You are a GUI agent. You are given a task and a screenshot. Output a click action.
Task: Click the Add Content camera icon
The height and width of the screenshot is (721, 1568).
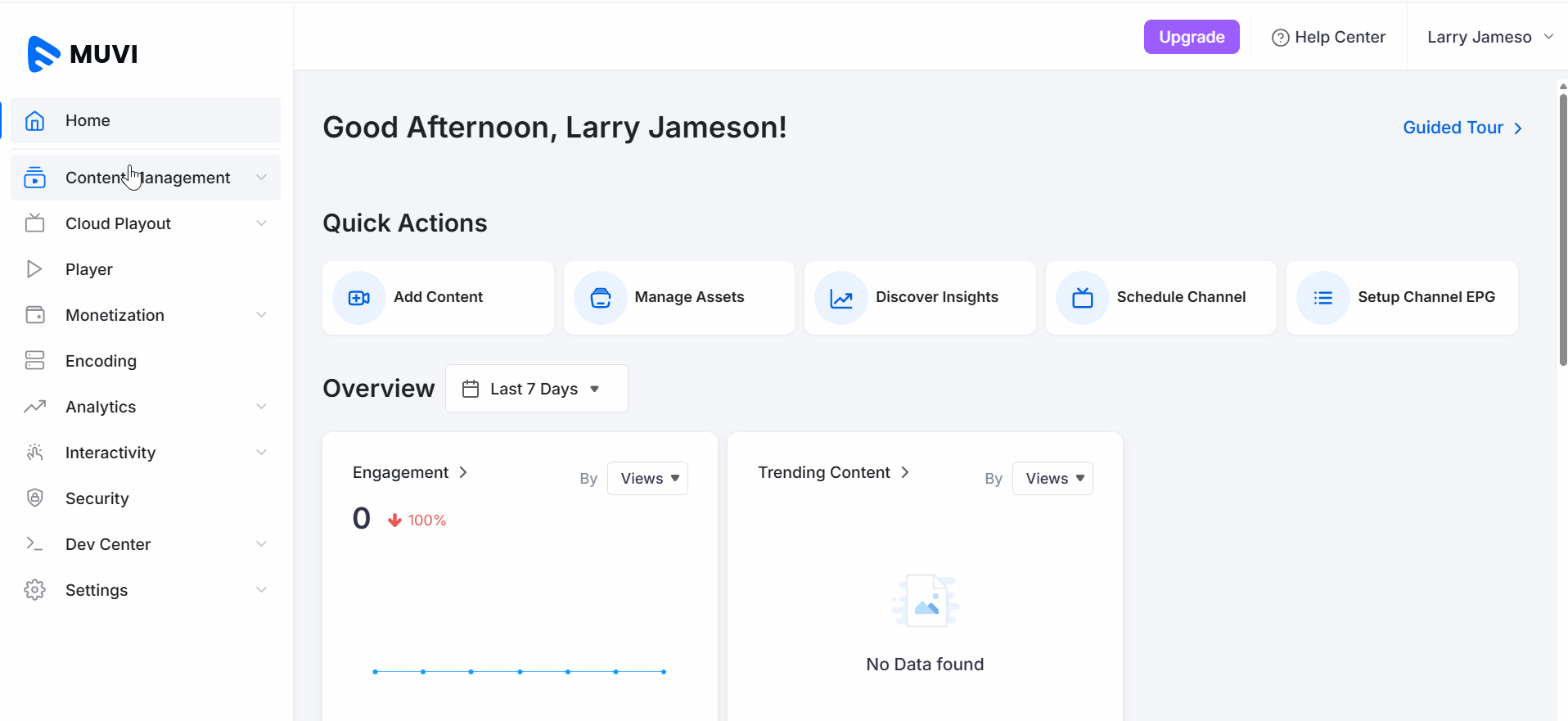[358, 298]
